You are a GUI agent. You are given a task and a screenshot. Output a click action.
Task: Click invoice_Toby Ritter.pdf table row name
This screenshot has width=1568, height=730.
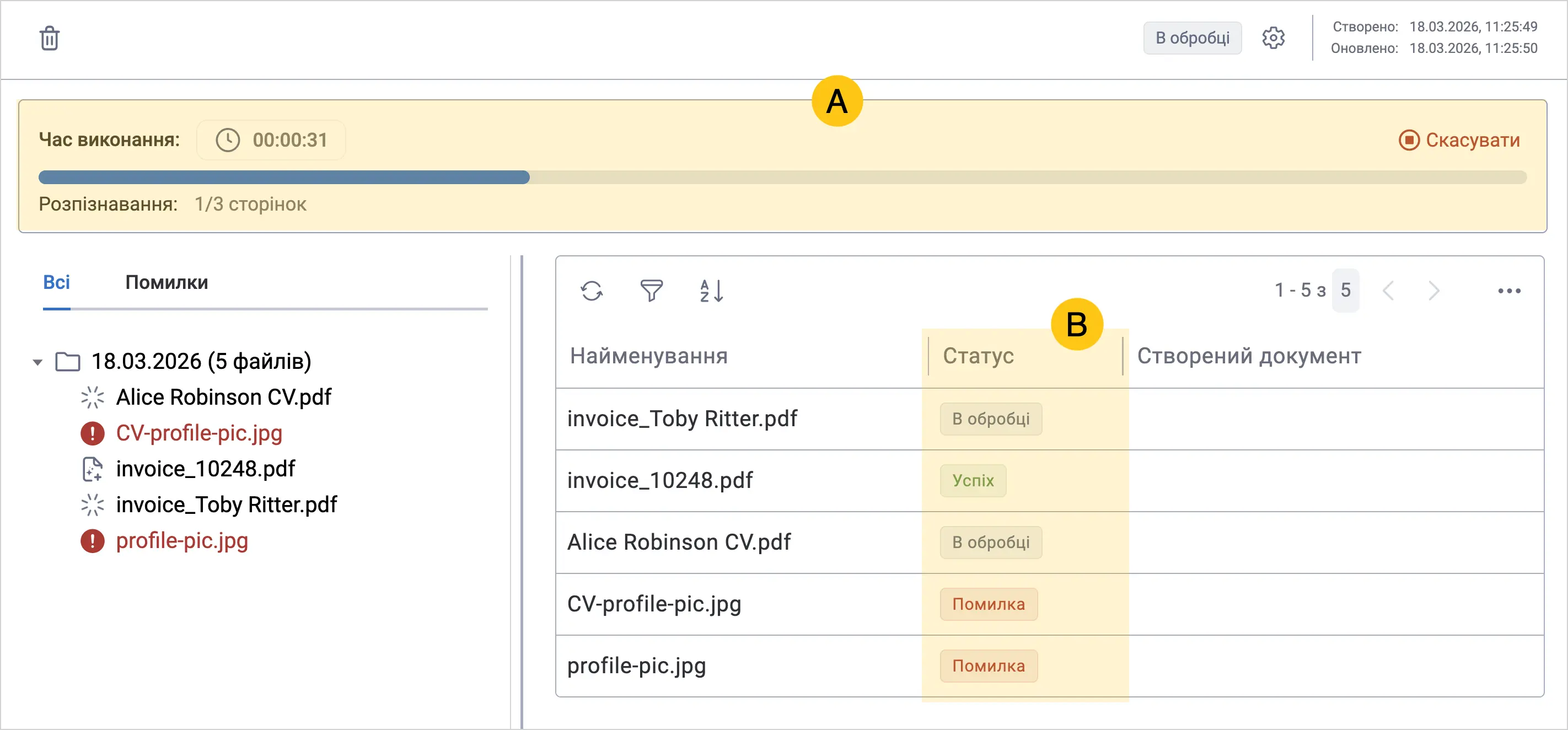(683, 418)
